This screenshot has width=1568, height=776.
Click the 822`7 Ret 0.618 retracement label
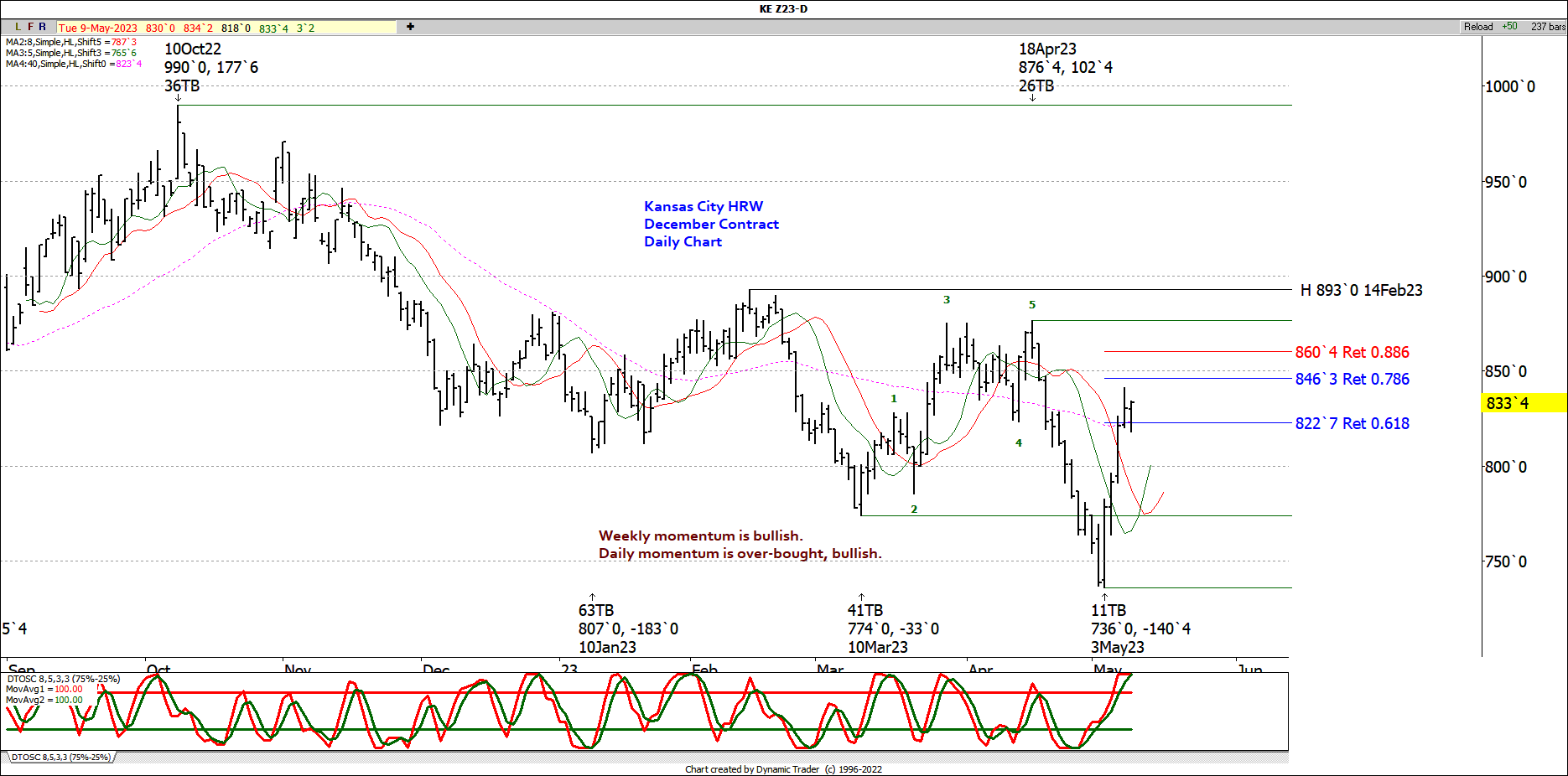(x=1352, y=424)
